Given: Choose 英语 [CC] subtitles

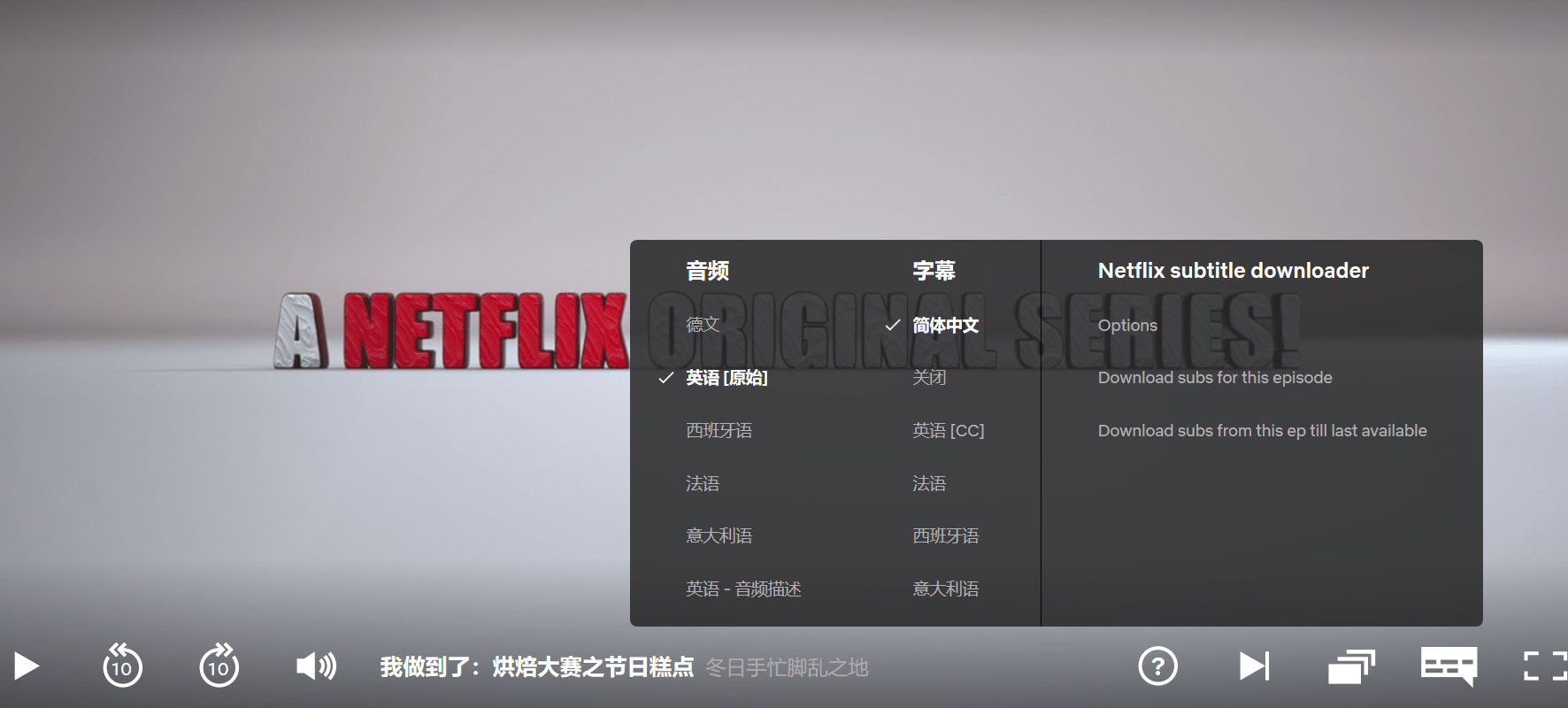Looking at the screenshot, I should 948,431.
